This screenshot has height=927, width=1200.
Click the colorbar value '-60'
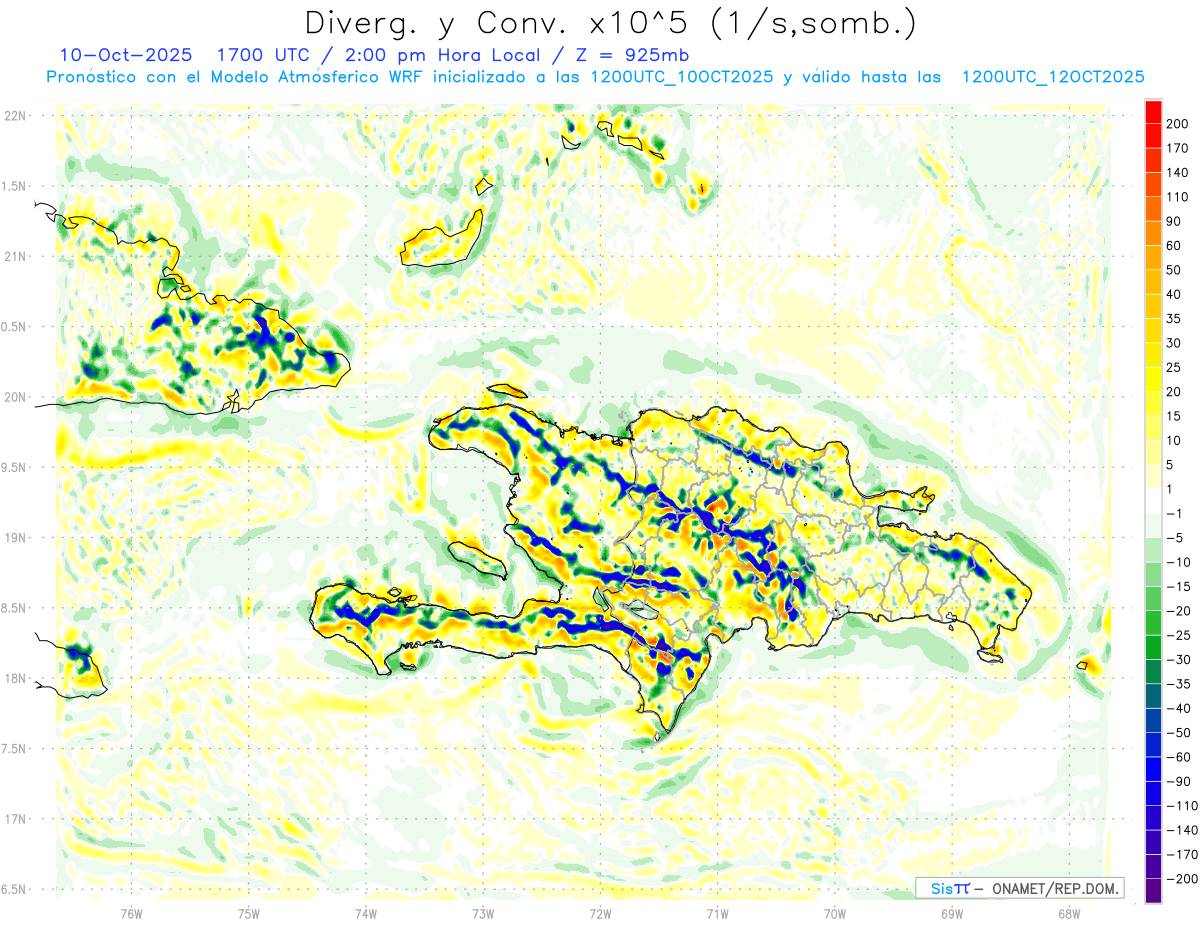tap(1180, 757)
